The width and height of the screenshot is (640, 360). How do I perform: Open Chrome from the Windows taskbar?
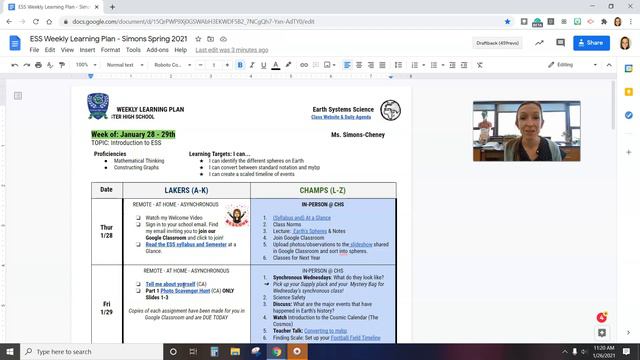(277, 351)
